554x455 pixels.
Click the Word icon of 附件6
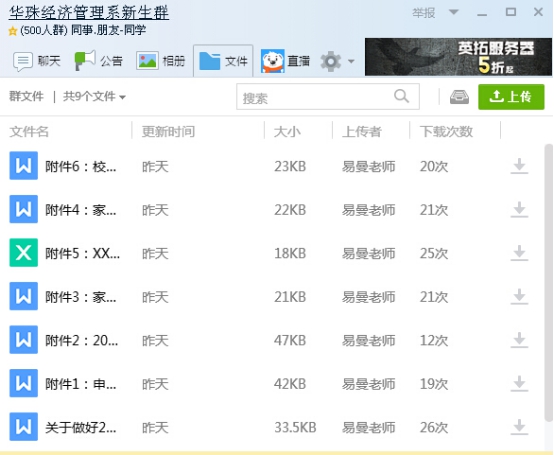point(24,166)
